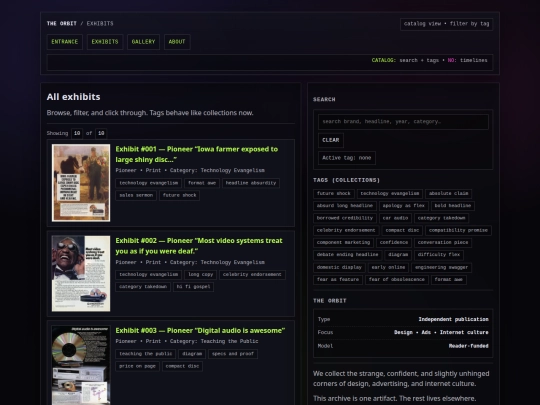Click the 'All exhibits' heading
This screenshot has width=540, height=405.
click(x=73, y=97)
